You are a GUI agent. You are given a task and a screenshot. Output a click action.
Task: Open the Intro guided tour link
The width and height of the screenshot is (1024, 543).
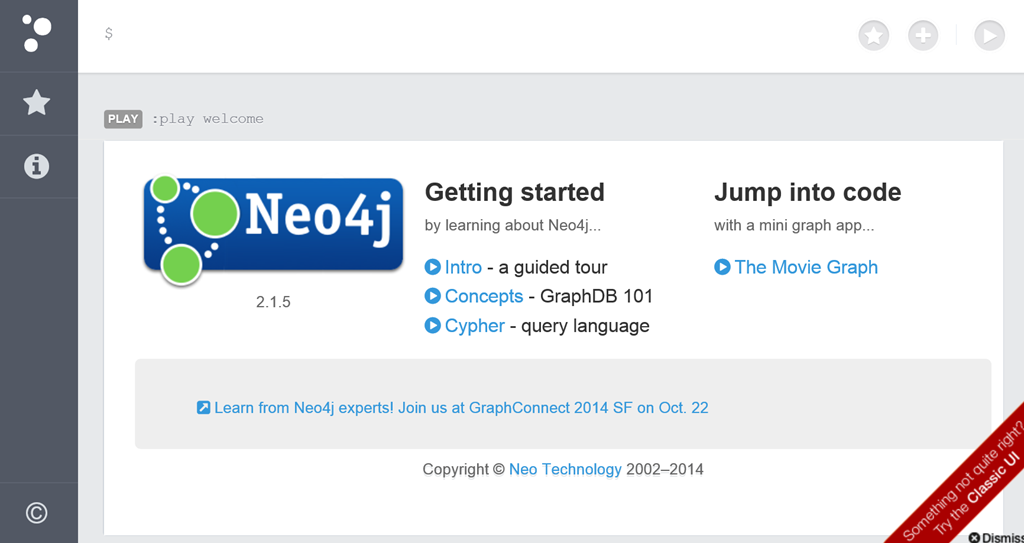tap(463, 267)
